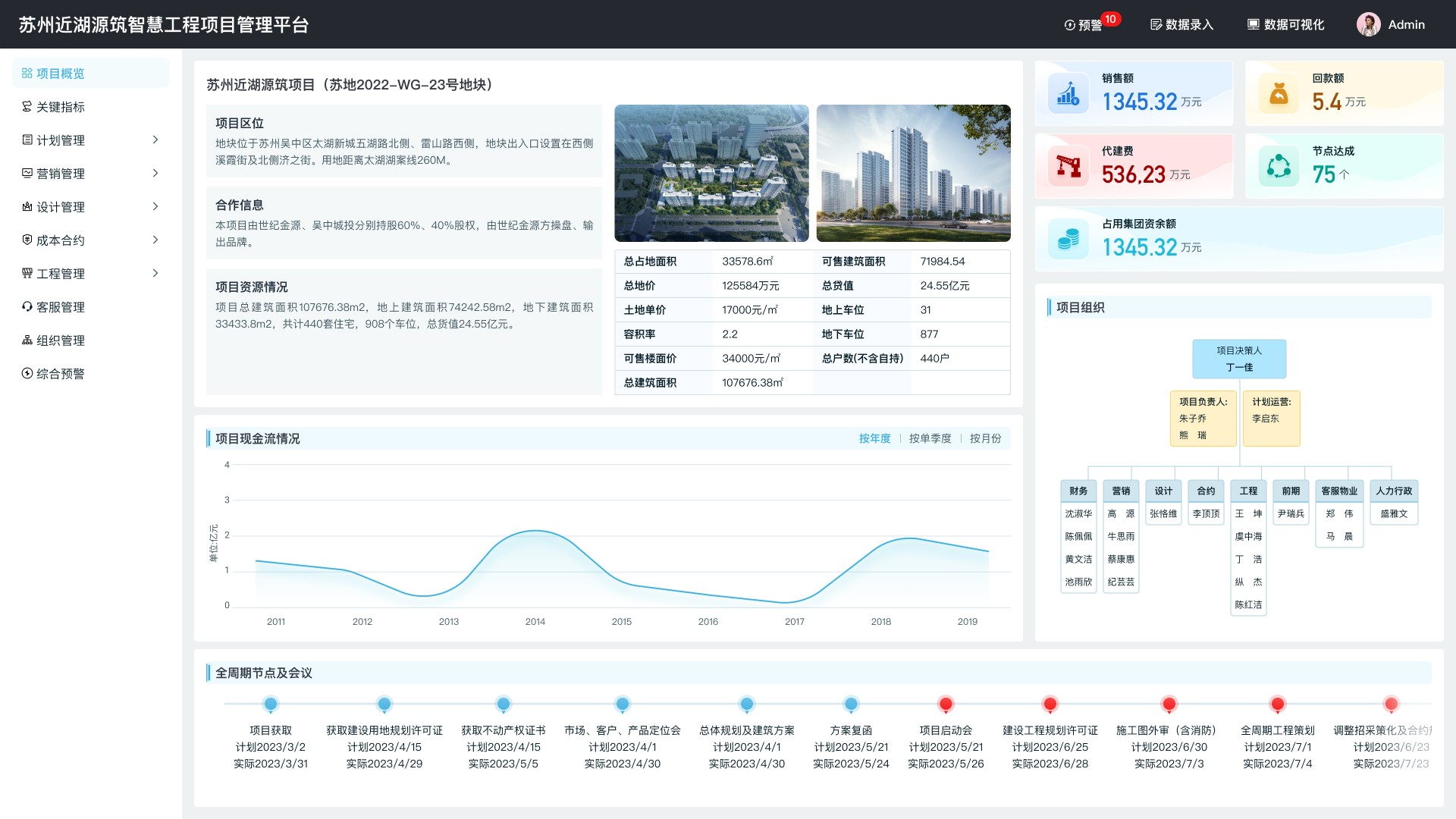This screenshot has width=1456, height=819.
Task: Expand the 工程管理 sidebar chevron
Action: [x=155, y=273]
